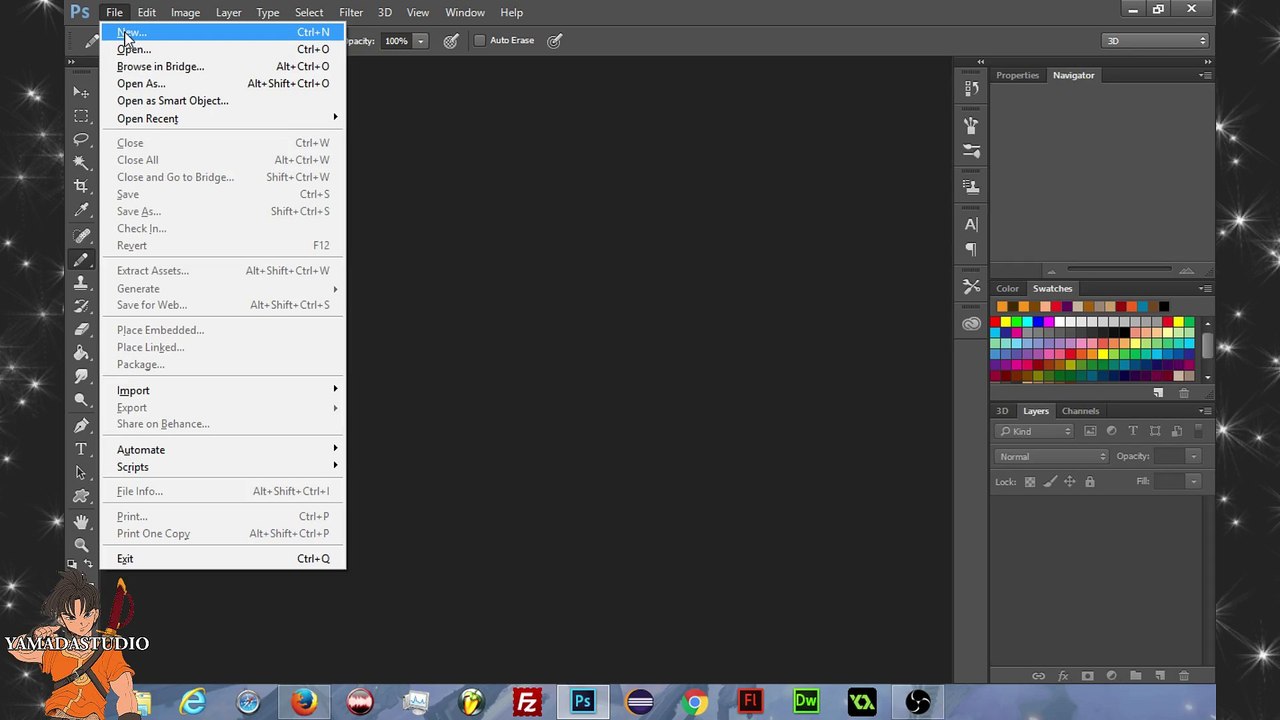Toggle the Auto Erase checkbox

tap(480, 40)
